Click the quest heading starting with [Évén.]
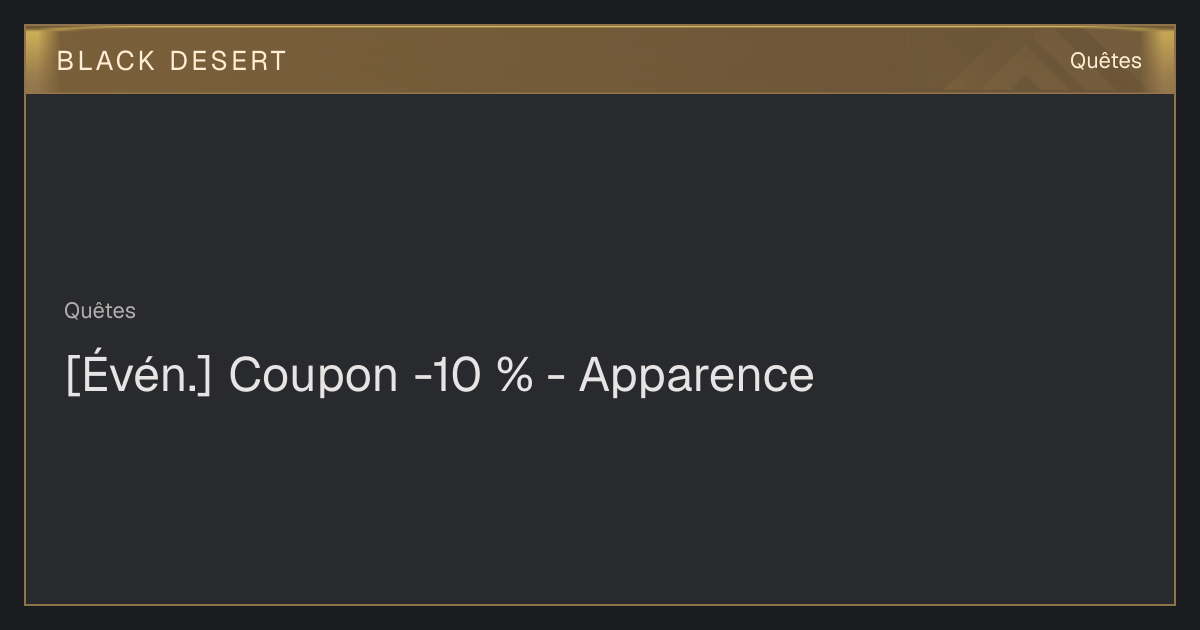 440,376
